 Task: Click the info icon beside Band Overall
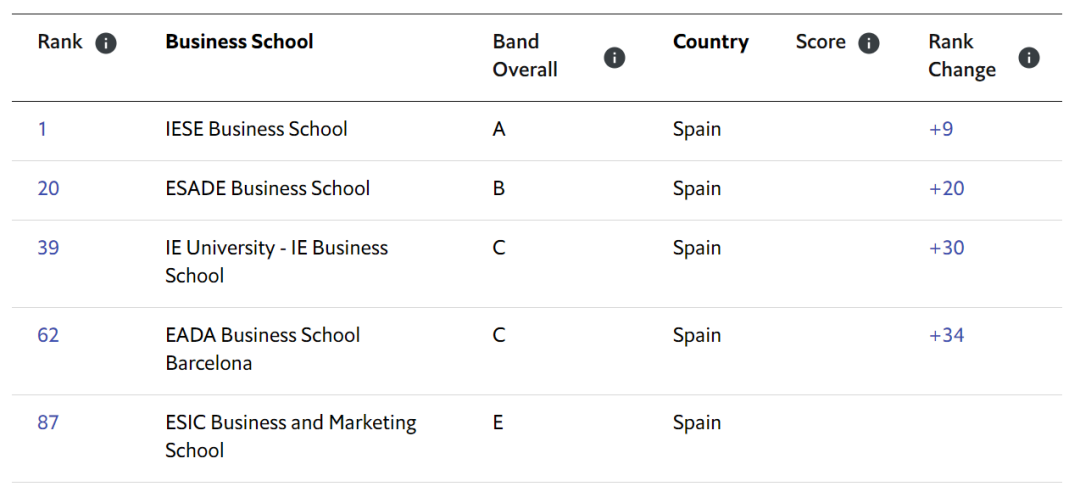click(615, 57)
